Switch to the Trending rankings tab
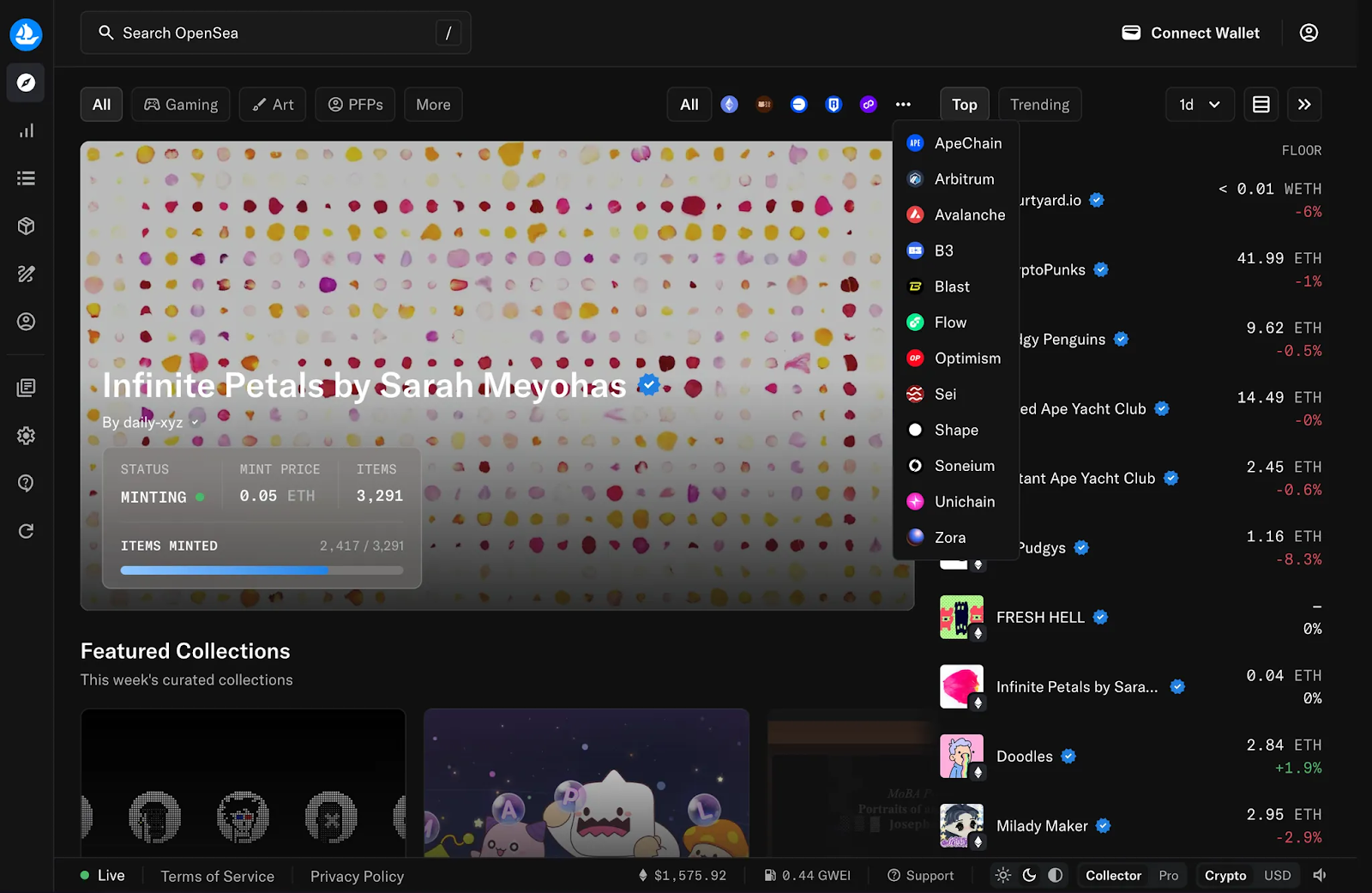1372x893 pixels. click(1040, 105)
